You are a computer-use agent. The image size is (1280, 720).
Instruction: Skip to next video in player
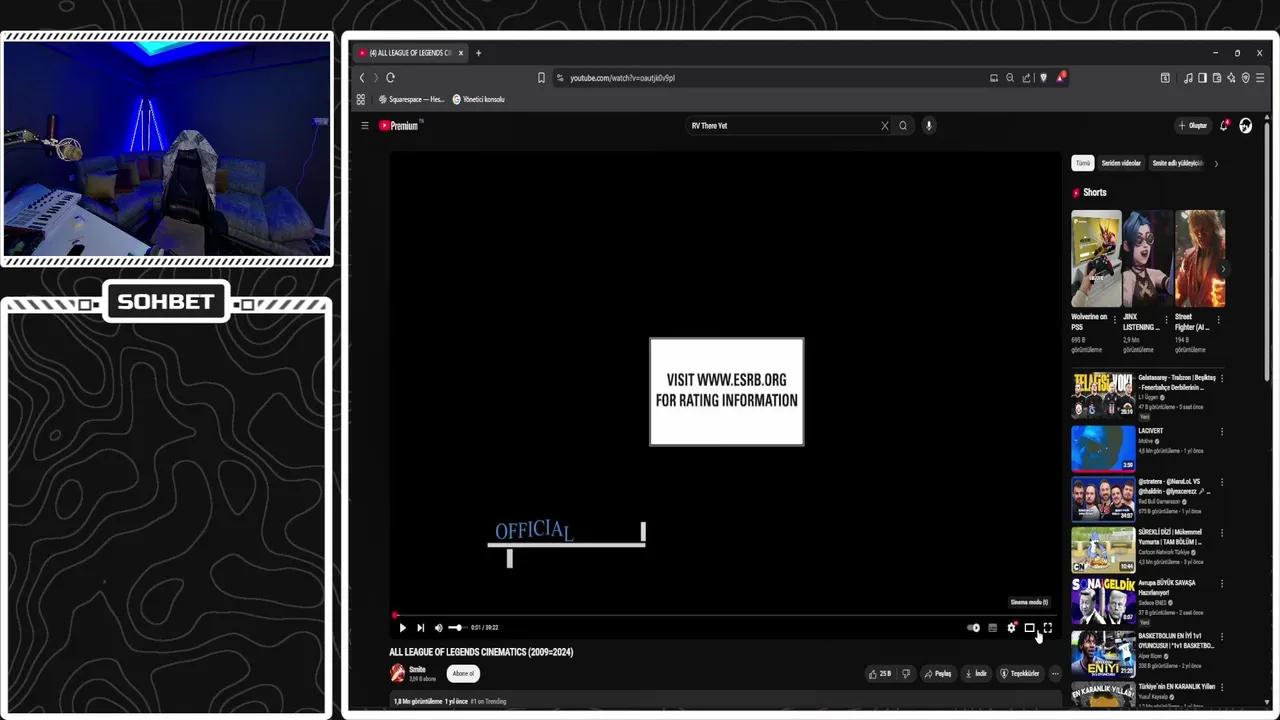(420, 628)
